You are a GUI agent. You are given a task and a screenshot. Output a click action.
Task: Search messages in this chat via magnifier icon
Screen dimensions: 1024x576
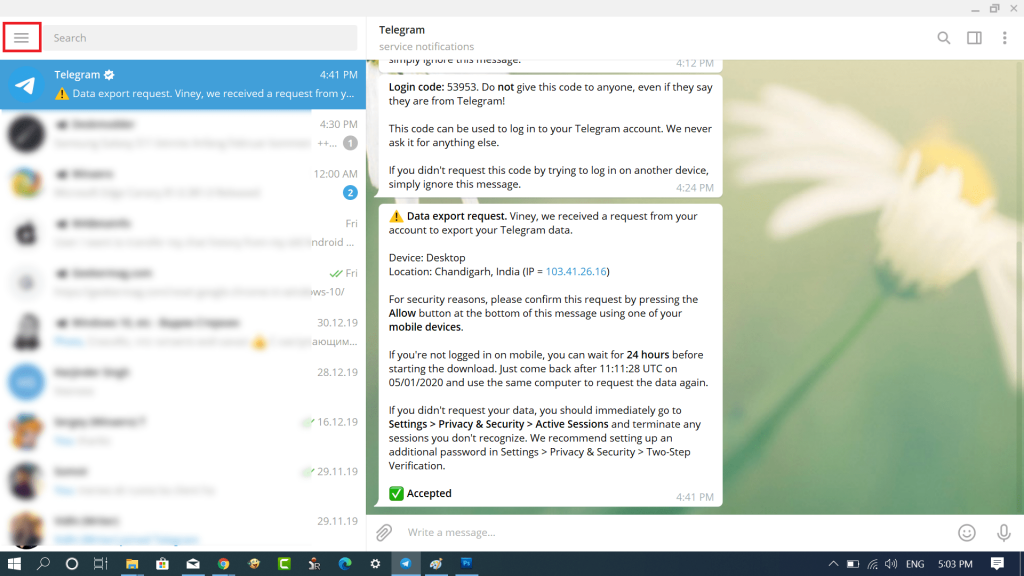tap(944, 38)
